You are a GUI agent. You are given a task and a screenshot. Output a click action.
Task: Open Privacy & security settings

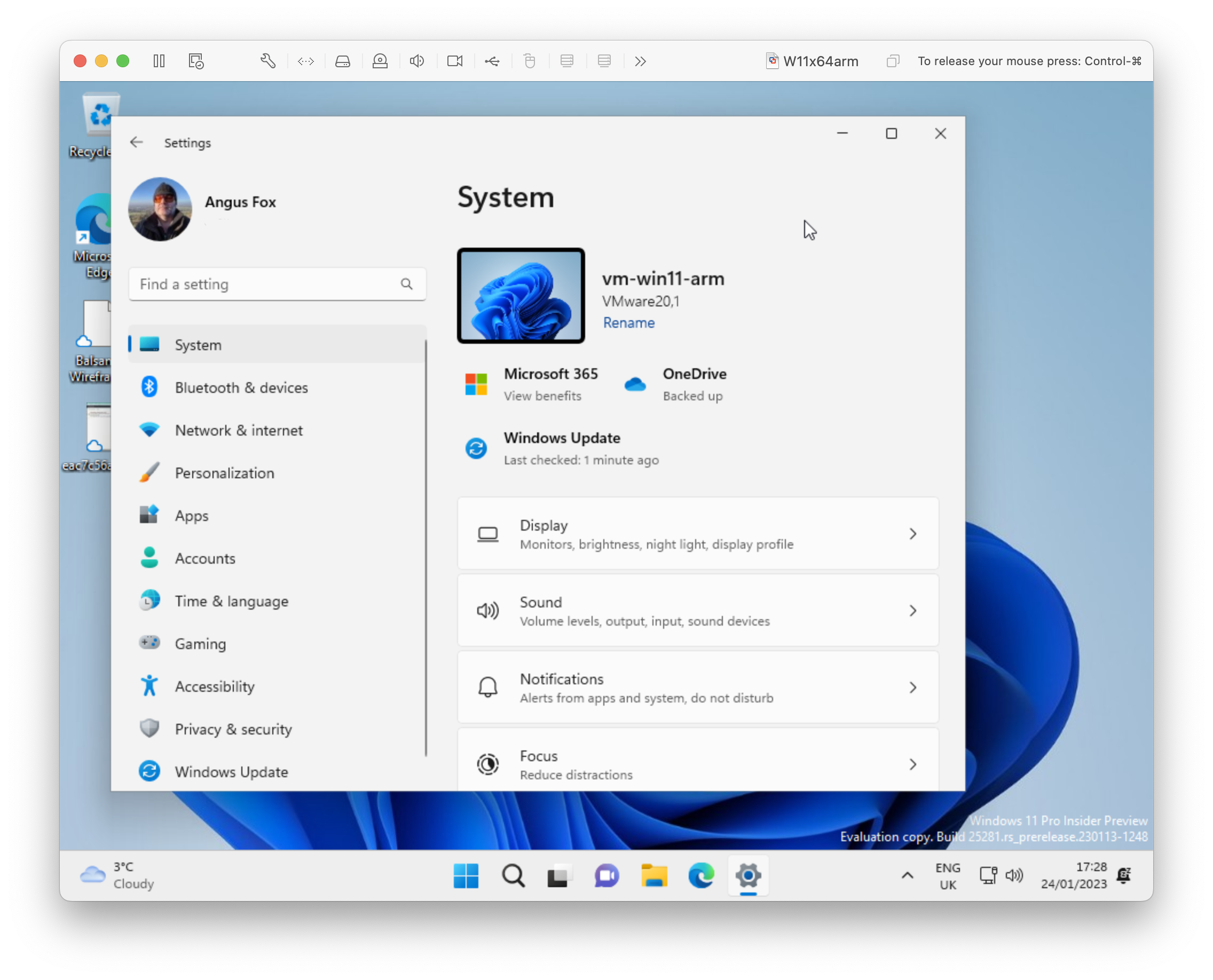[x=233, y=729]
